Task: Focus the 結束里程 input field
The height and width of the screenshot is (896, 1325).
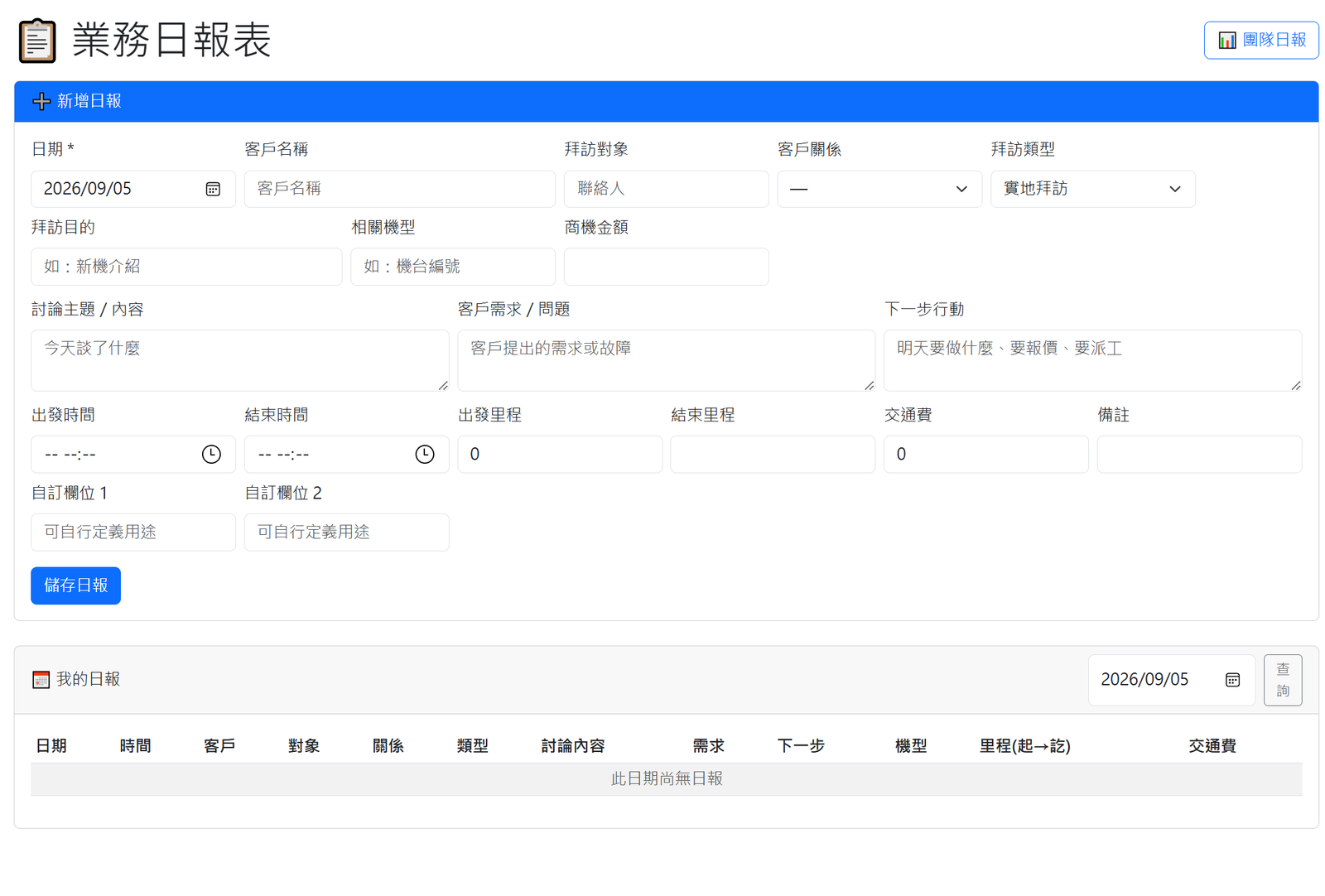Action: pyautogui.click(x=773, y=455)
